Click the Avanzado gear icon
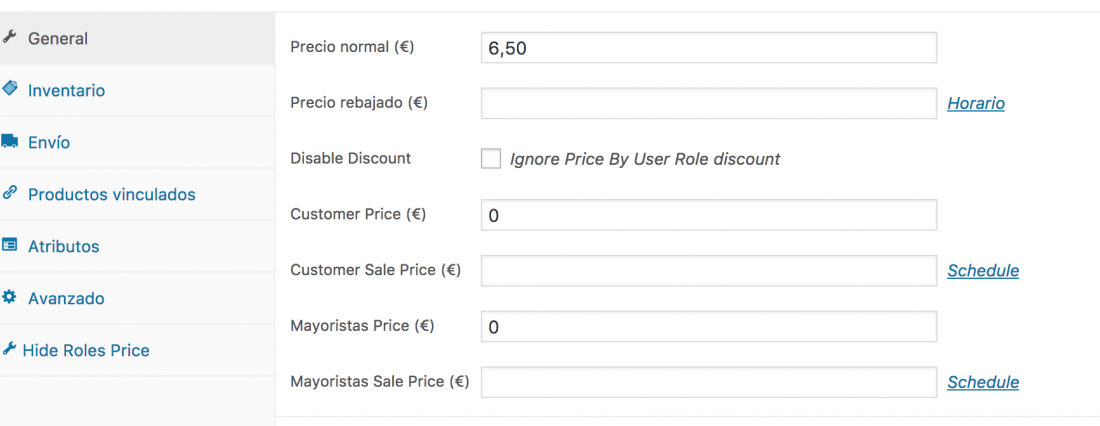This screenshot has height=426, width=1100. [9, 297]
